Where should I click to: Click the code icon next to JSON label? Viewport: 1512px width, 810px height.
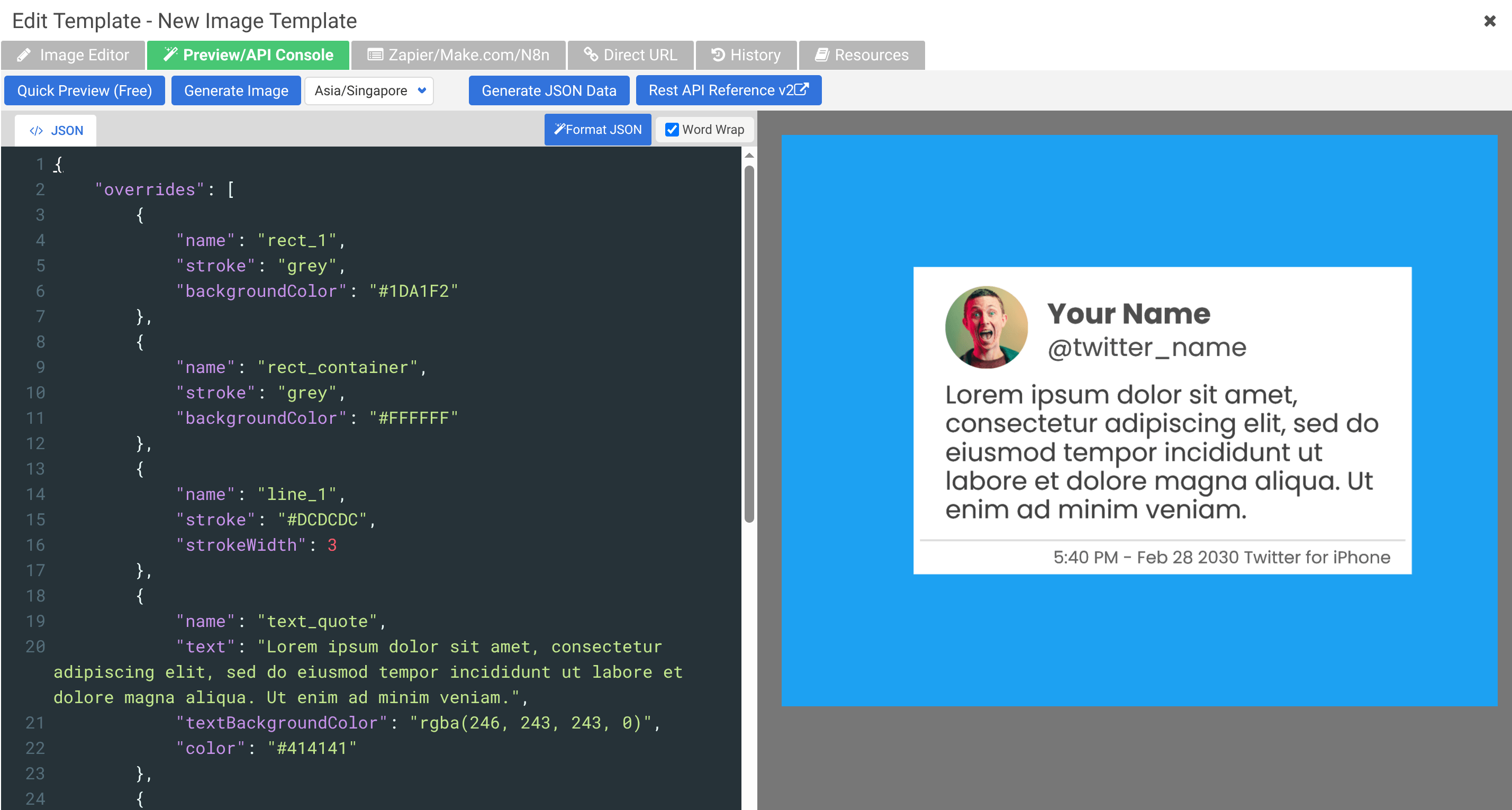click(37, 130)
